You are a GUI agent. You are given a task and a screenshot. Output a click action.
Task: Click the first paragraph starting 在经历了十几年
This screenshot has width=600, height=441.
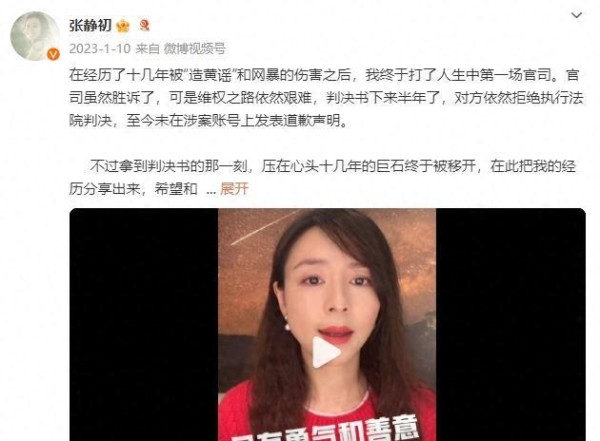click(x=326, y=98)
